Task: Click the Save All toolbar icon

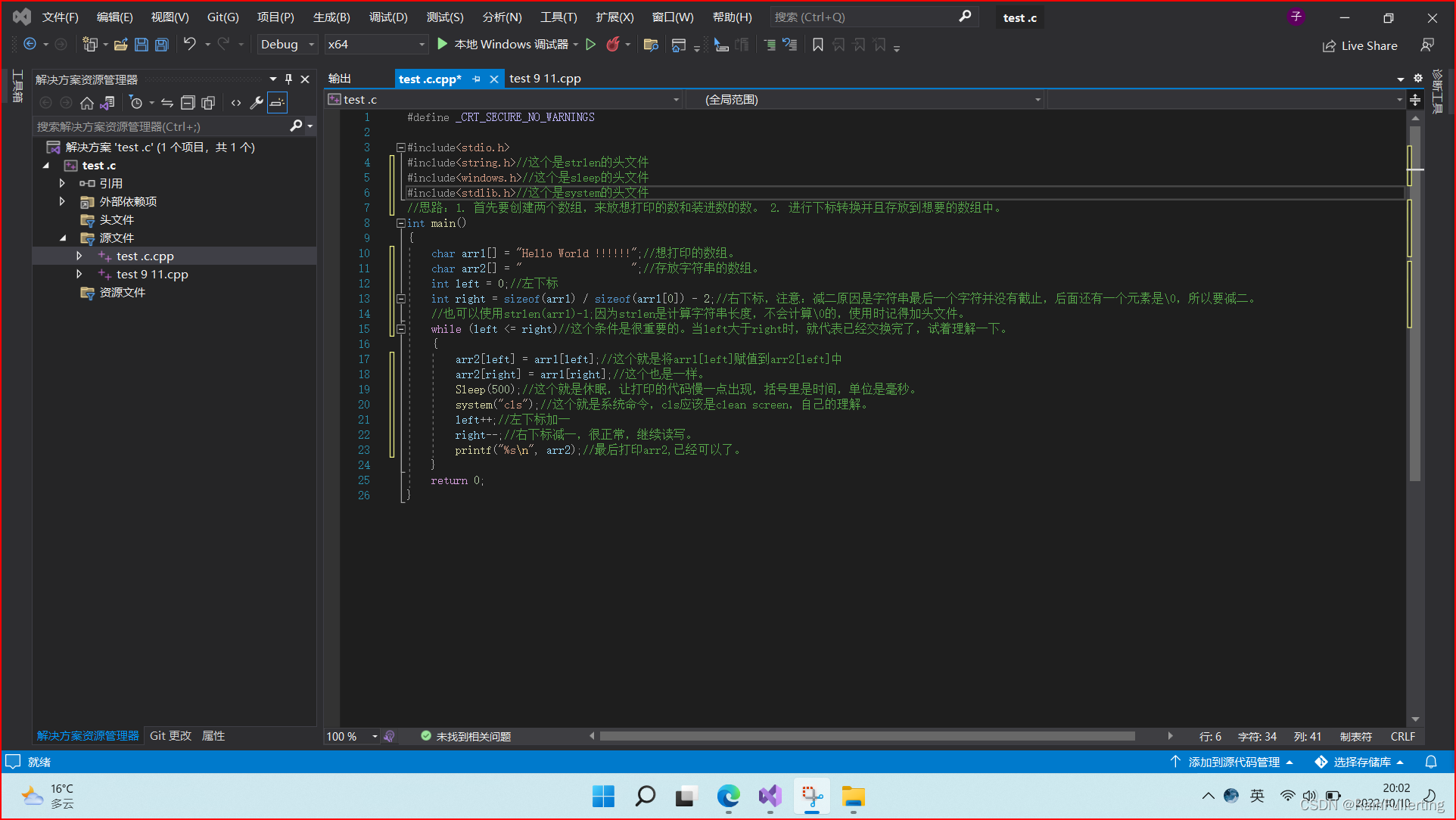Action: pyautogui.click(x=161, y=45)
